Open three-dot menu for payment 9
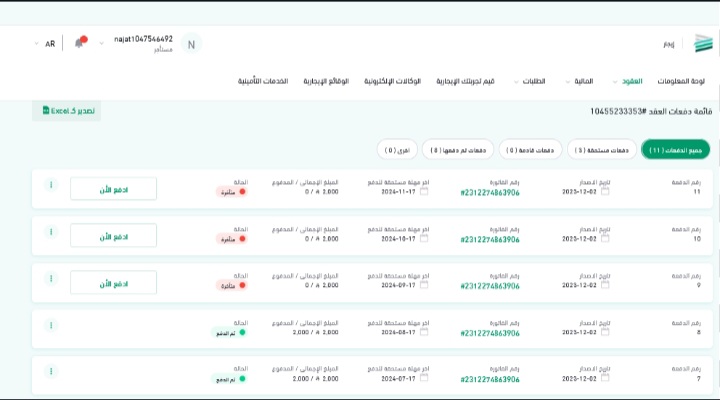Image resolution: width=720 pixels, height=400 pixels. tap(51, 278)
